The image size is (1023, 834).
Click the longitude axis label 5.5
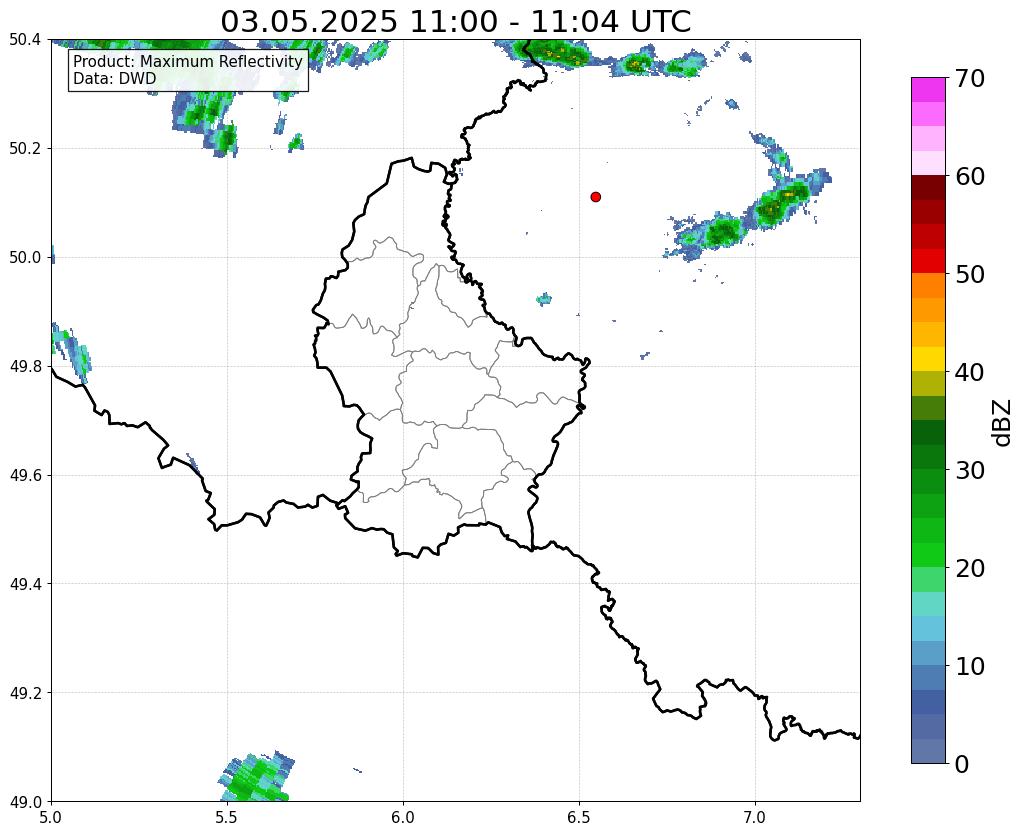pos(227,817)
